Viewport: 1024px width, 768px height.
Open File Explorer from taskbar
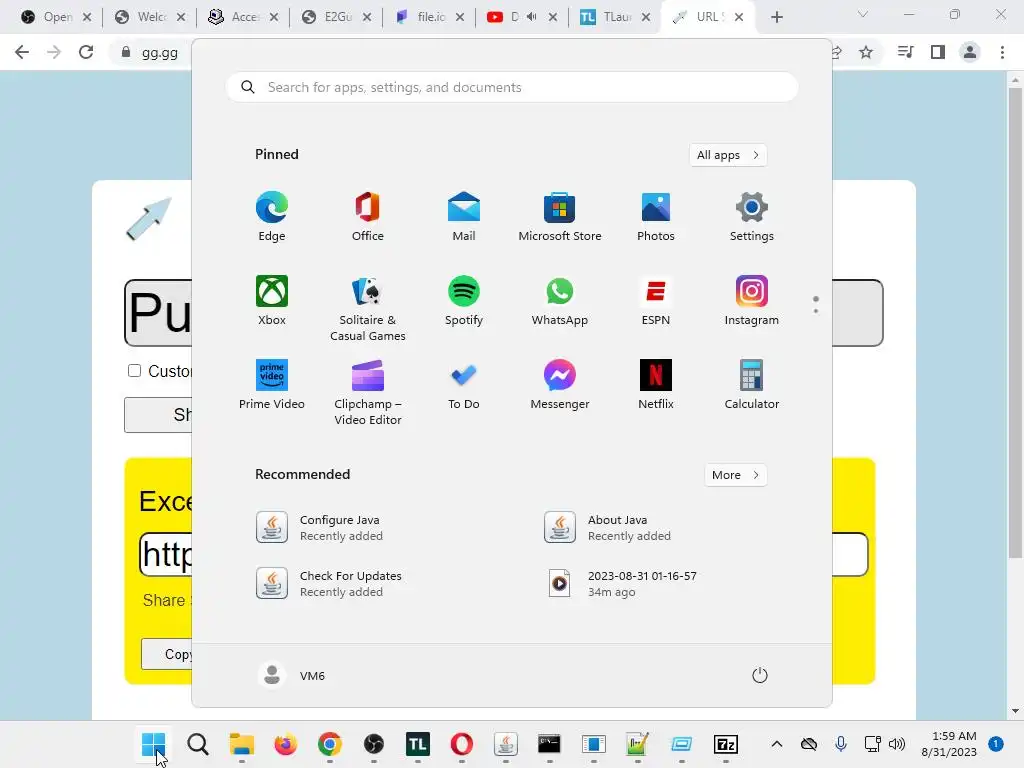coord(242,744)
